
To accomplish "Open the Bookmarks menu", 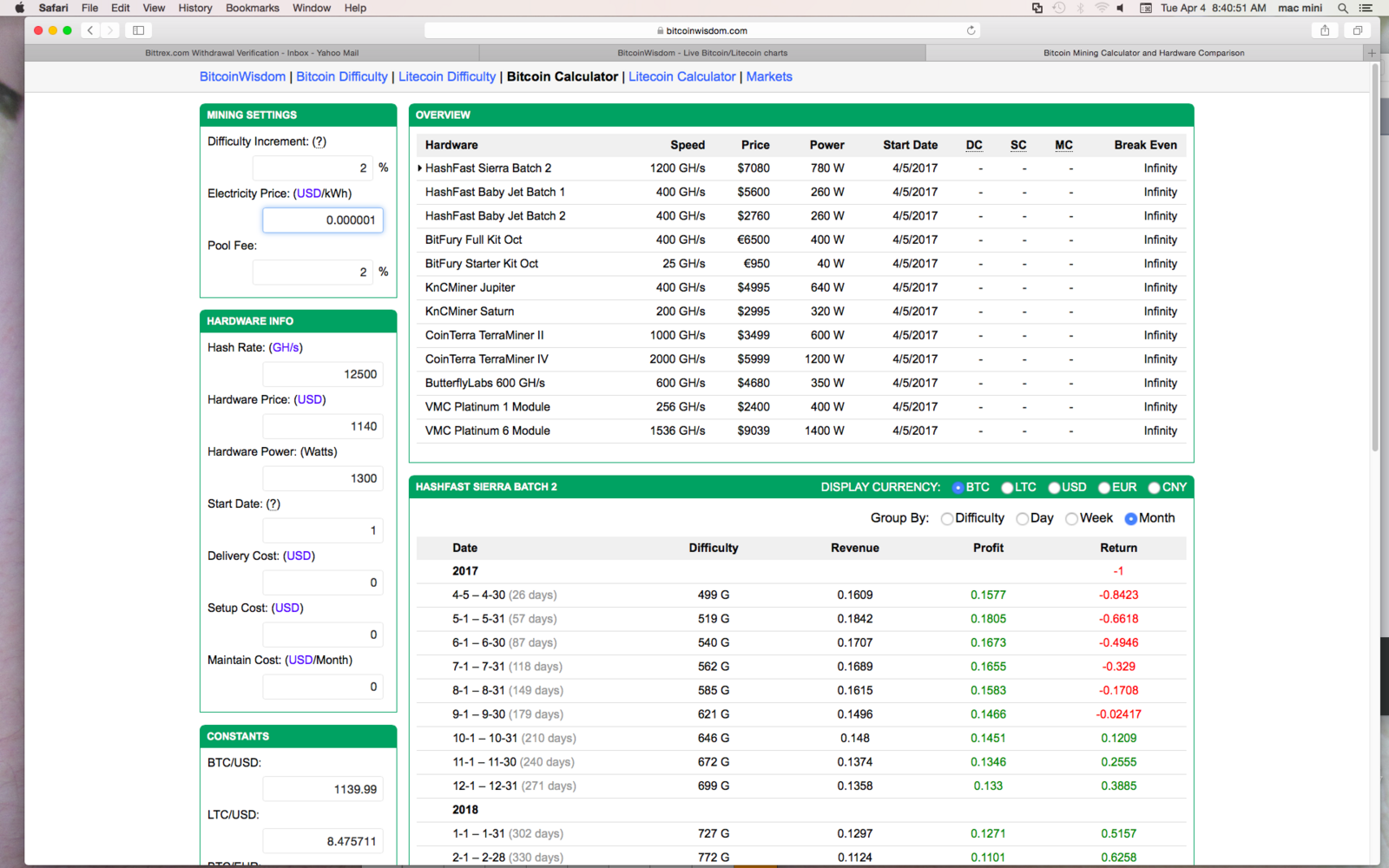I will coord(253,8).
